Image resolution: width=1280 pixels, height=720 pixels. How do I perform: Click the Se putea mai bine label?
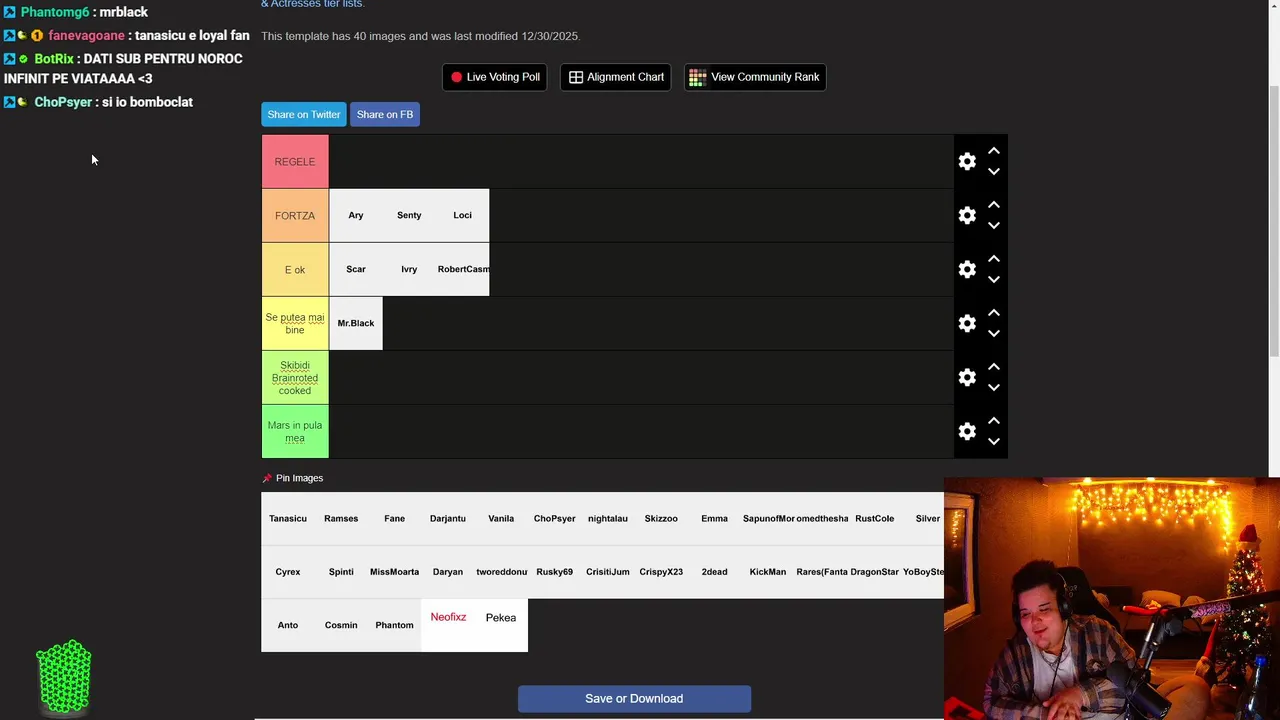[295, 323]
